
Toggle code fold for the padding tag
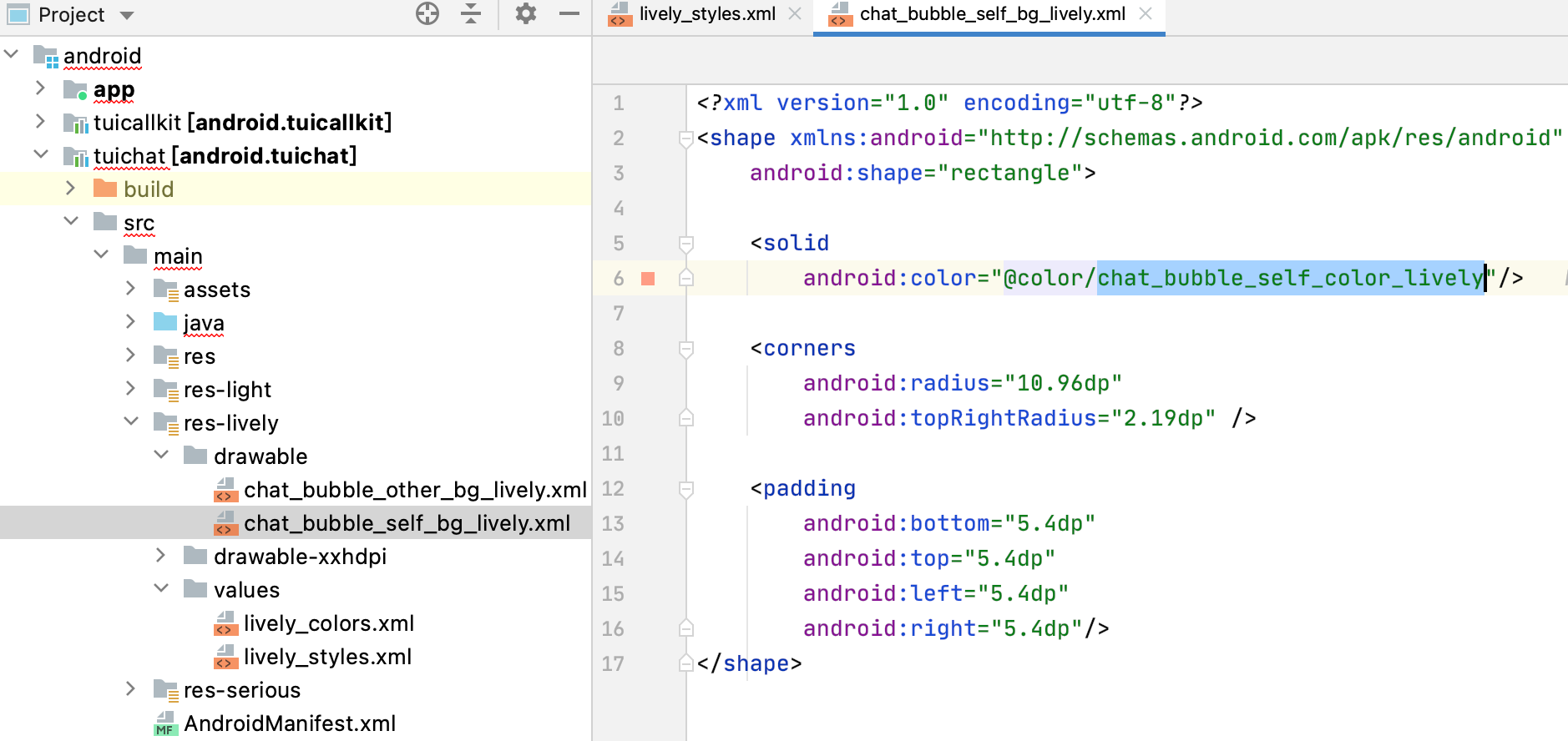tap(686, 489)
